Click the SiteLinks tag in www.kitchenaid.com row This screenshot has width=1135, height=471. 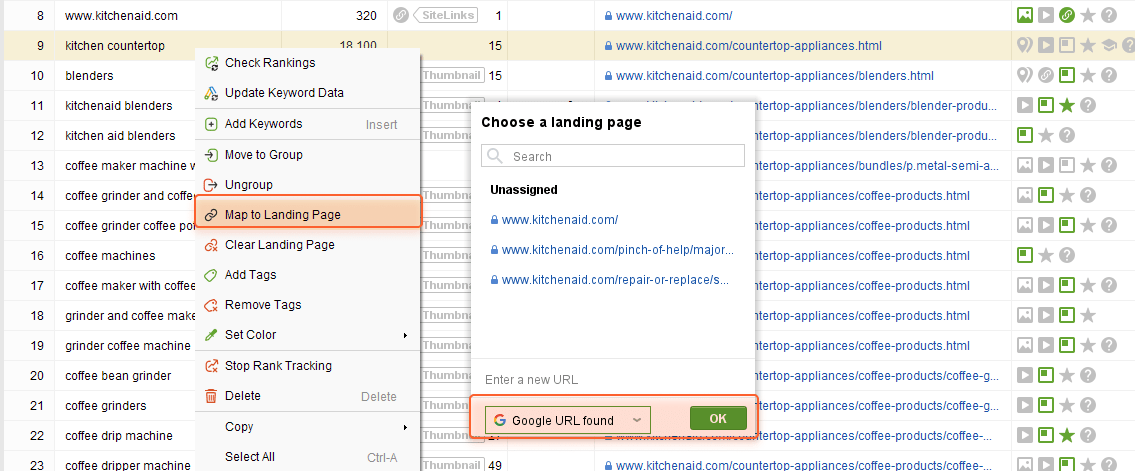(x=444, y=15)
